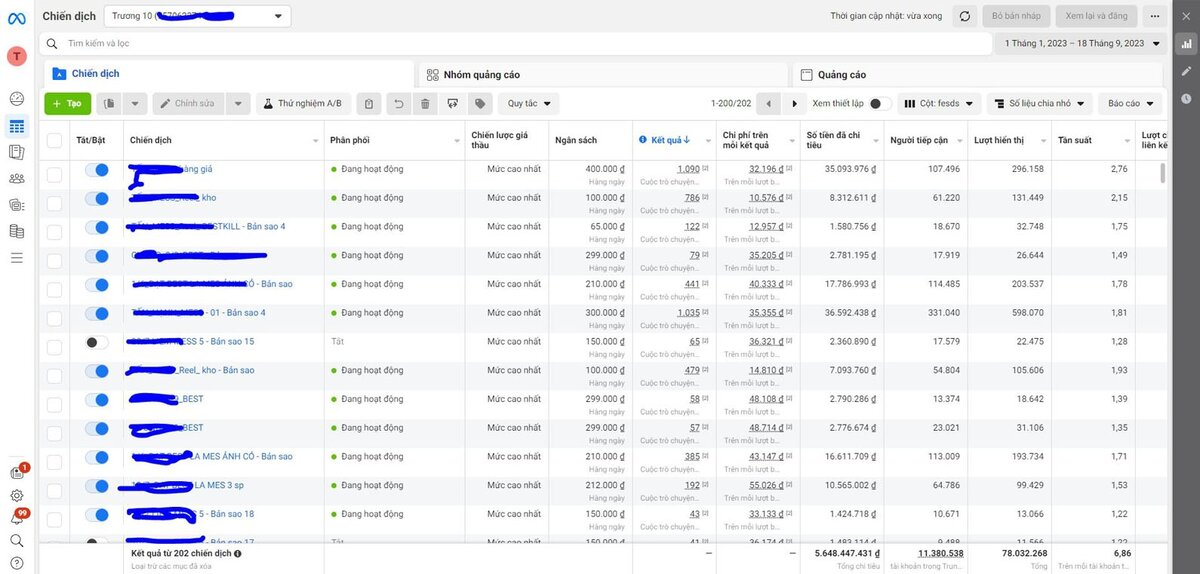Click the clipboard paste icon in toolbar

(369, 103)
